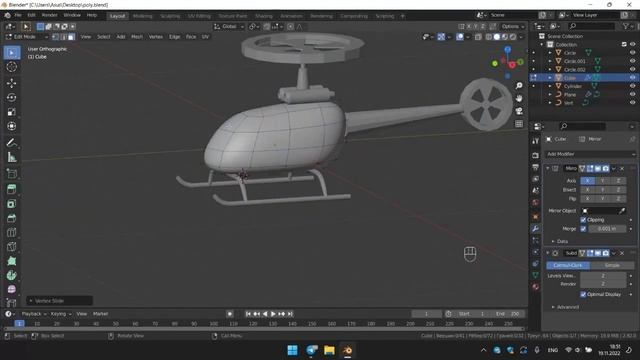Select the Spin tool
Image resolution: width=640 pixels, height=360 pixels.
click(x=11, y=276)
